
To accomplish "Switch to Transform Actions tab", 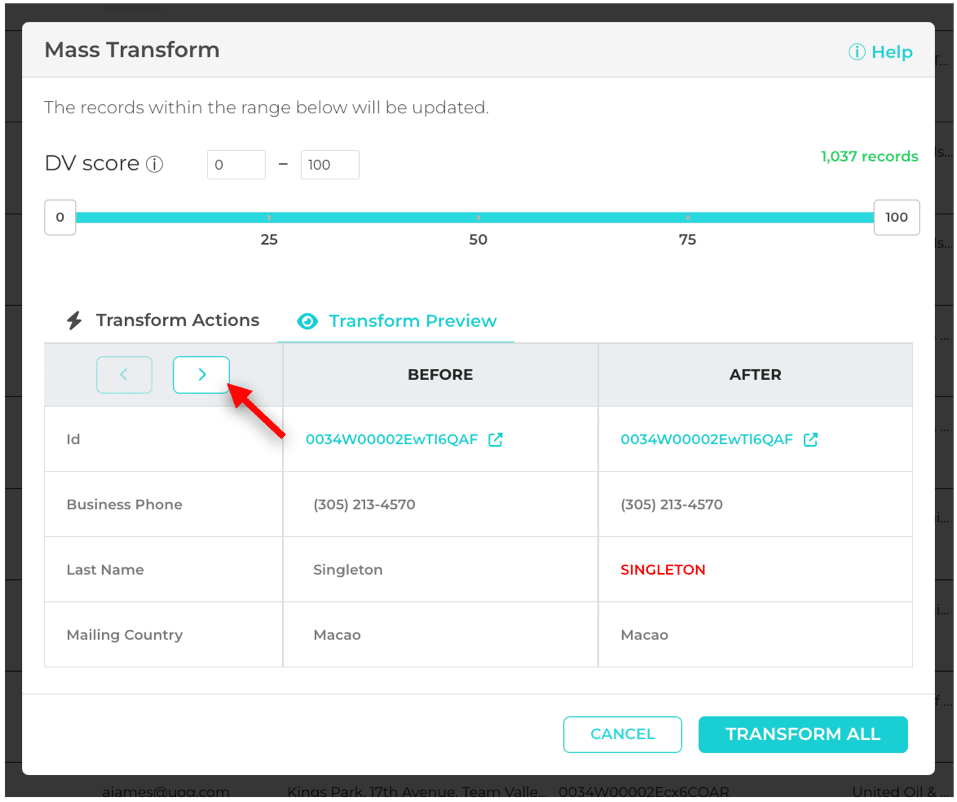I will pos(177,320).
